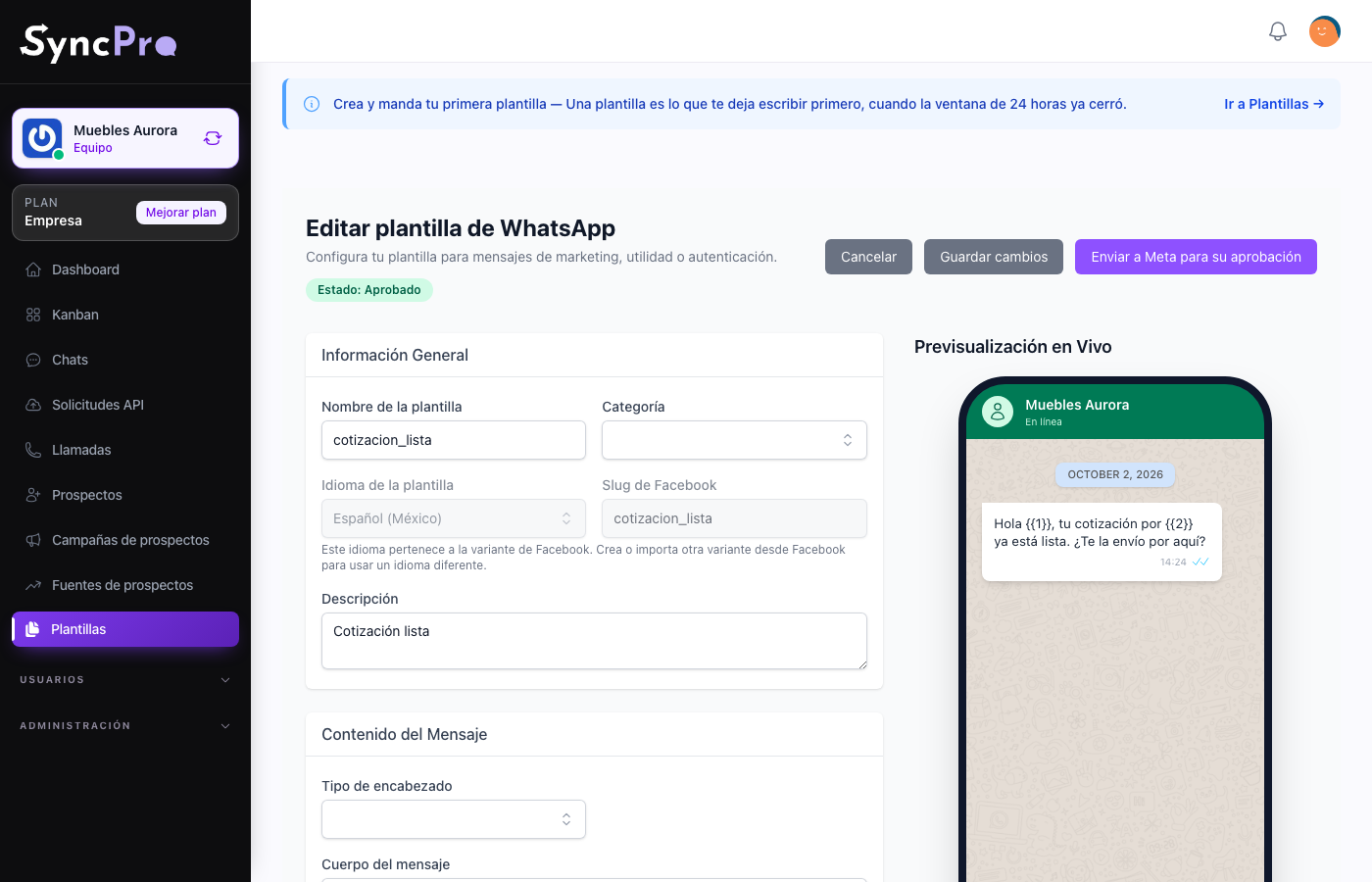
Task: Click the Muebles Aurora team logo
Action: pyautogui.click(x=42, y=138)
